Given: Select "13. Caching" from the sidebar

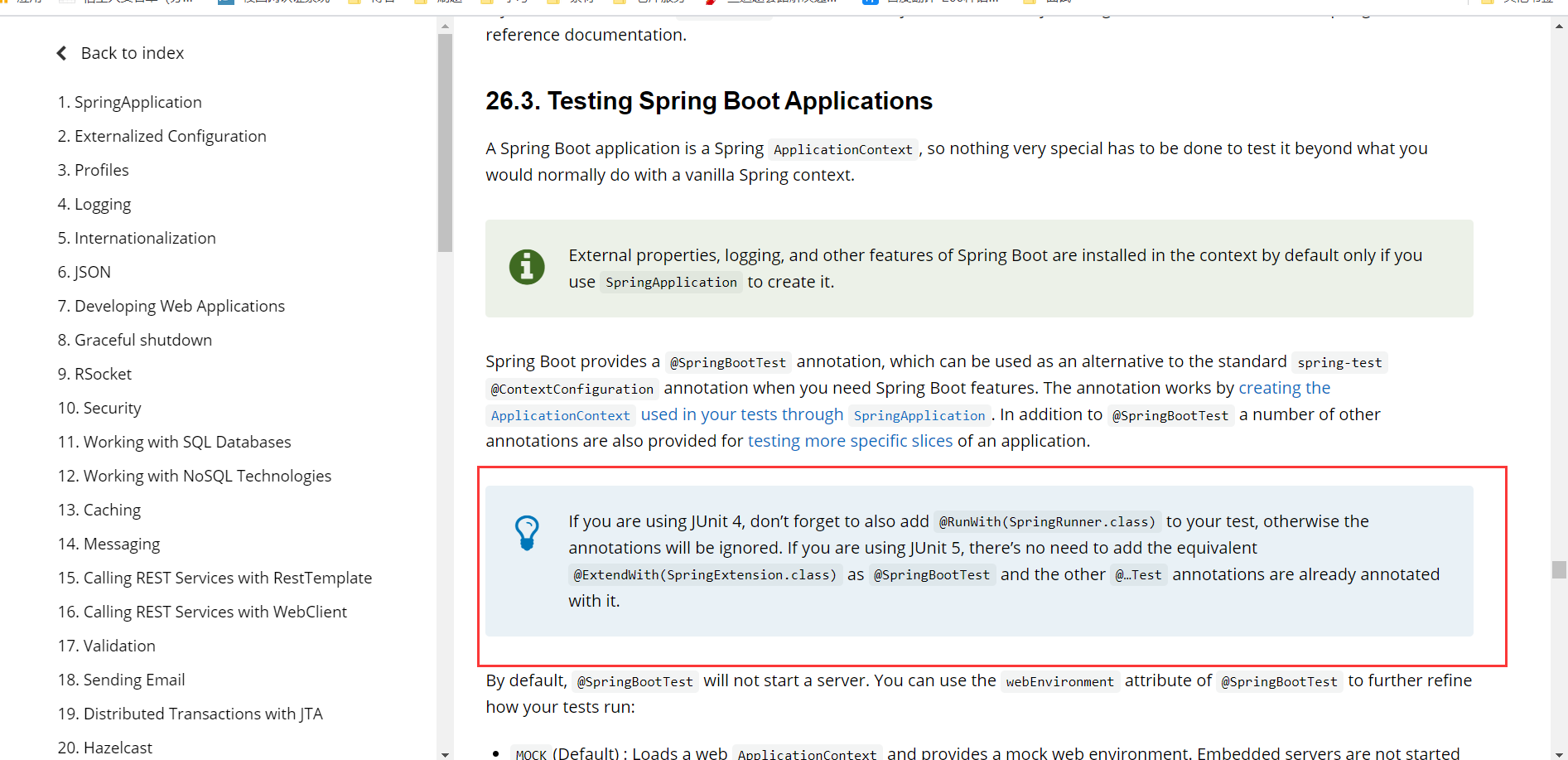Looking at the screenshot, I should pyautogui.click(x=99, y=509).
